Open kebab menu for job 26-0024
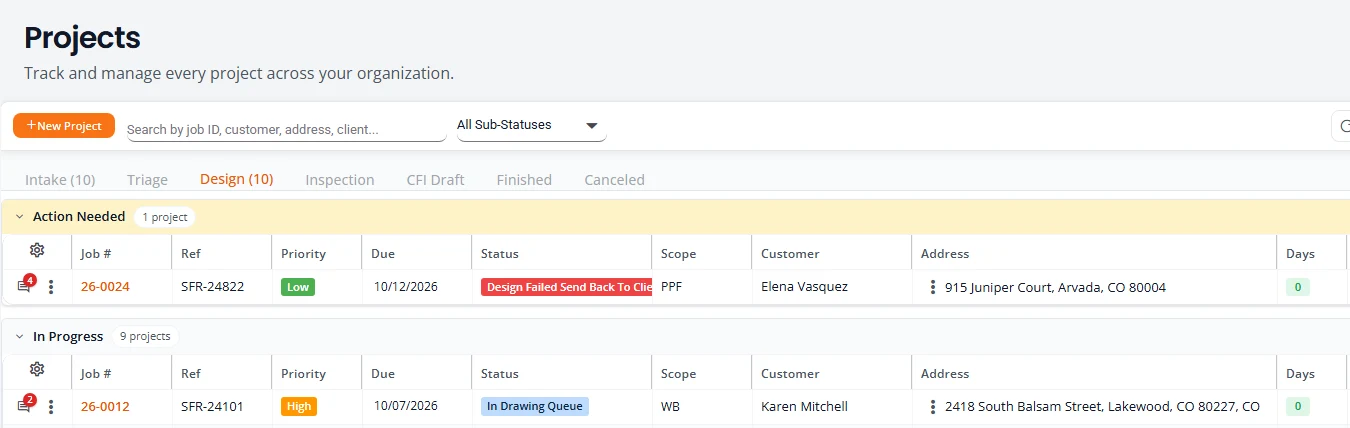 52,287
